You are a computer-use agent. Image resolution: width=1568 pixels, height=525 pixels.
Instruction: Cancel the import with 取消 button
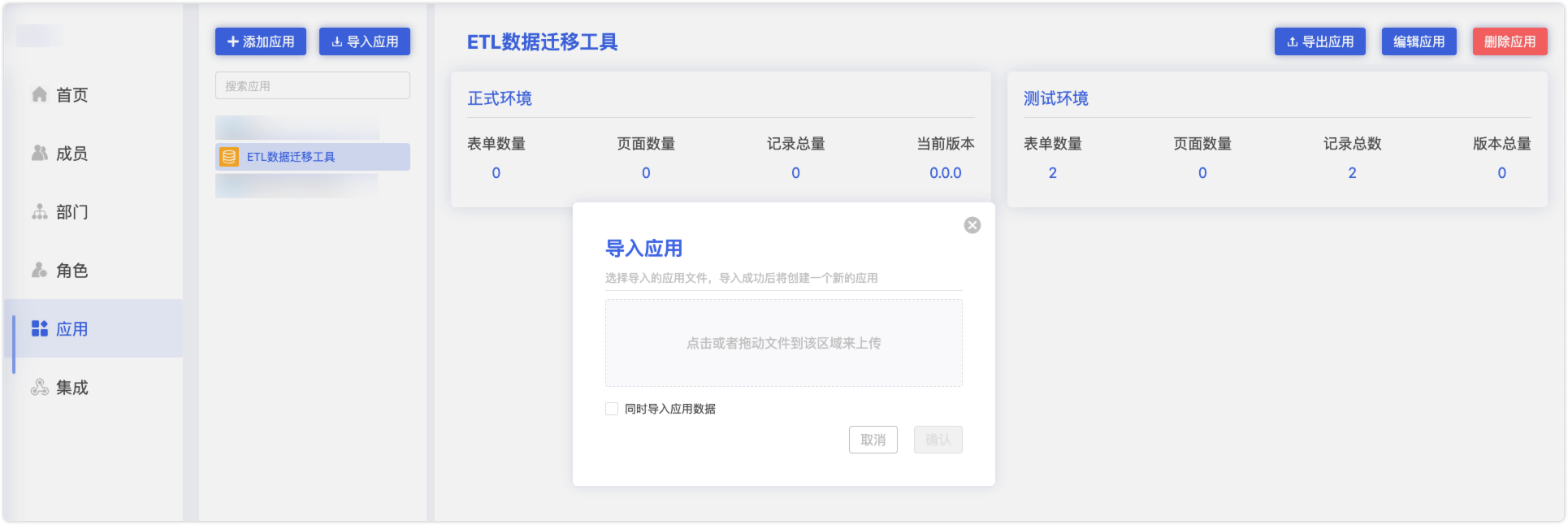click(873, 440)
